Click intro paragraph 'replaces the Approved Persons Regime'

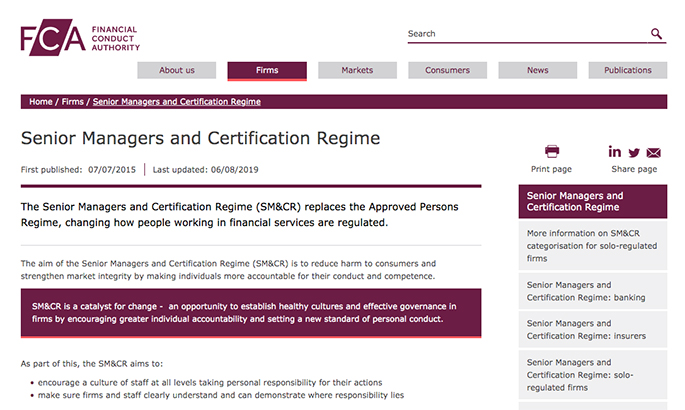point(239,214)
